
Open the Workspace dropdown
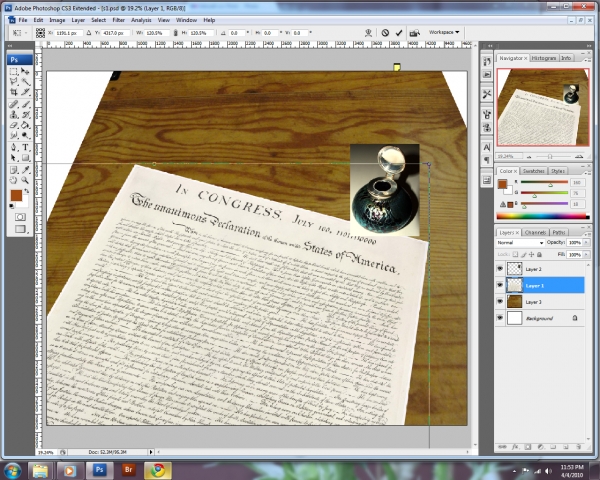tap(444, 33)
